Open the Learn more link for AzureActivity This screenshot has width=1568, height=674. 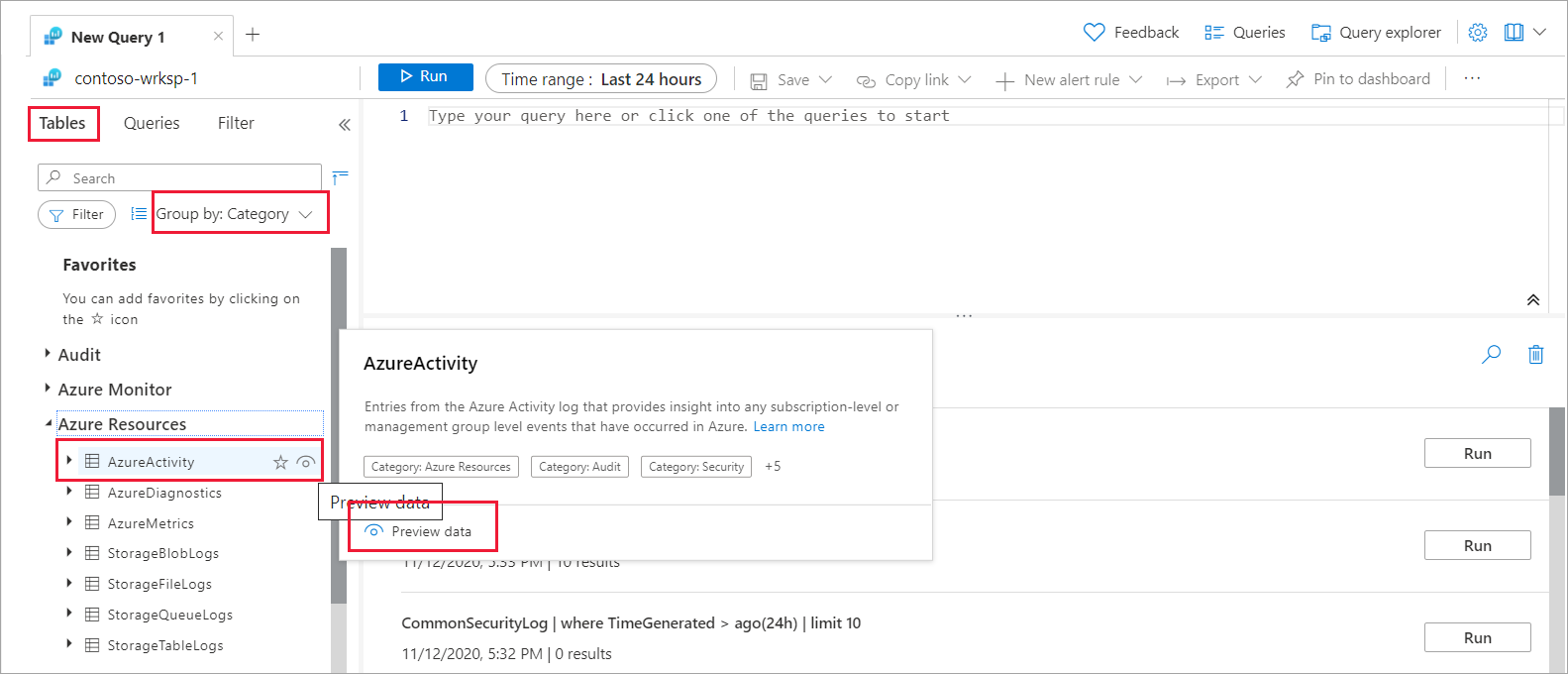click(788, 426)
